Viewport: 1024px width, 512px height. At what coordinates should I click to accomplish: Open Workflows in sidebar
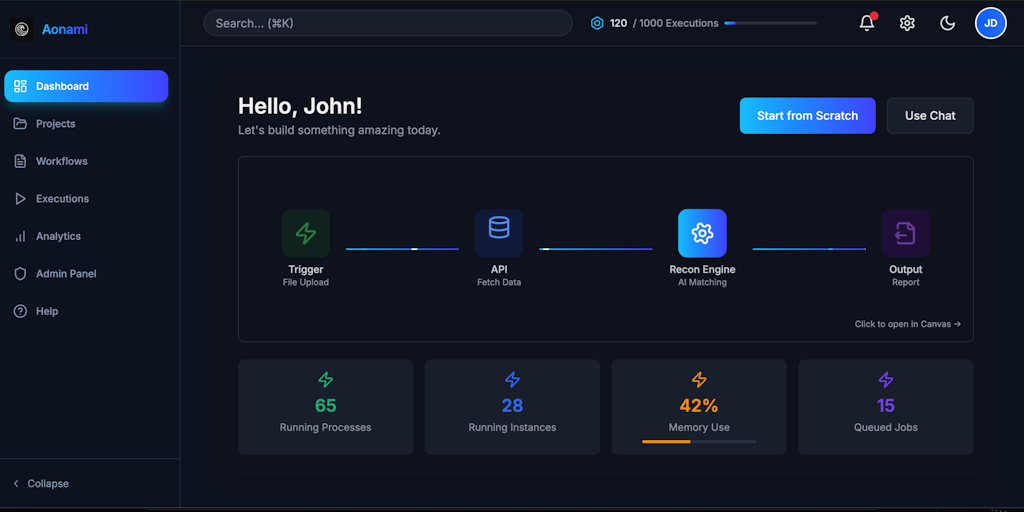pos(86,161)
